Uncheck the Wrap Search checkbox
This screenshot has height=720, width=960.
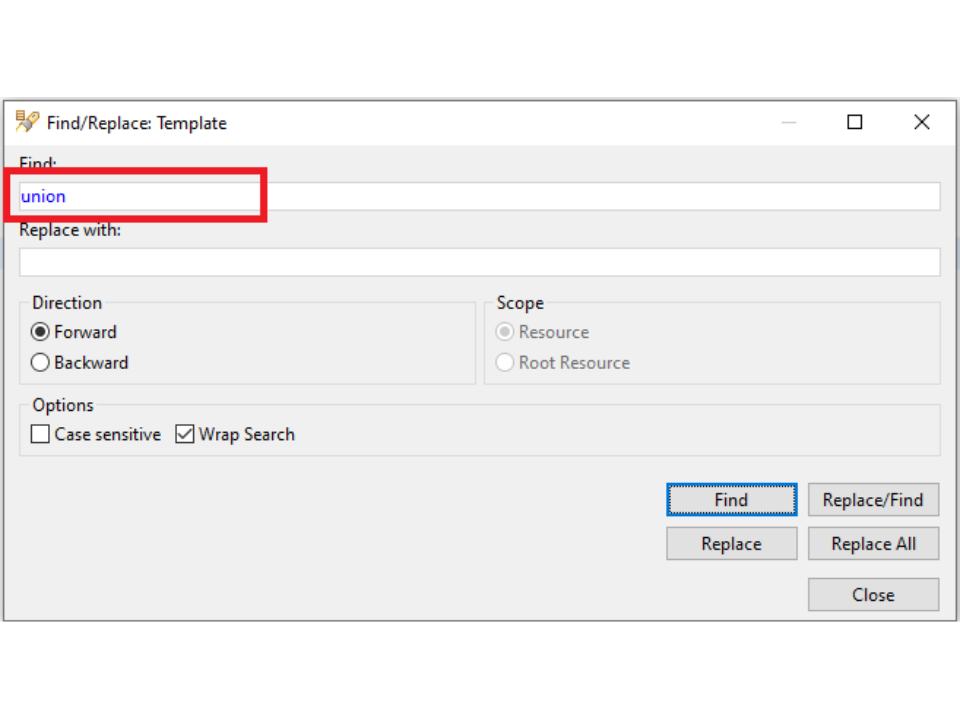click(x=184, y=434)
